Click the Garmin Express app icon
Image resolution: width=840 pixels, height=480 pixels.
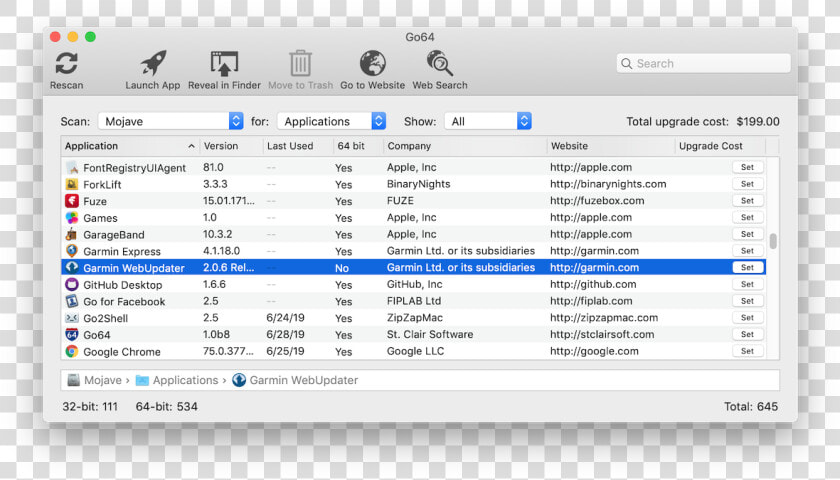(72, 251)
